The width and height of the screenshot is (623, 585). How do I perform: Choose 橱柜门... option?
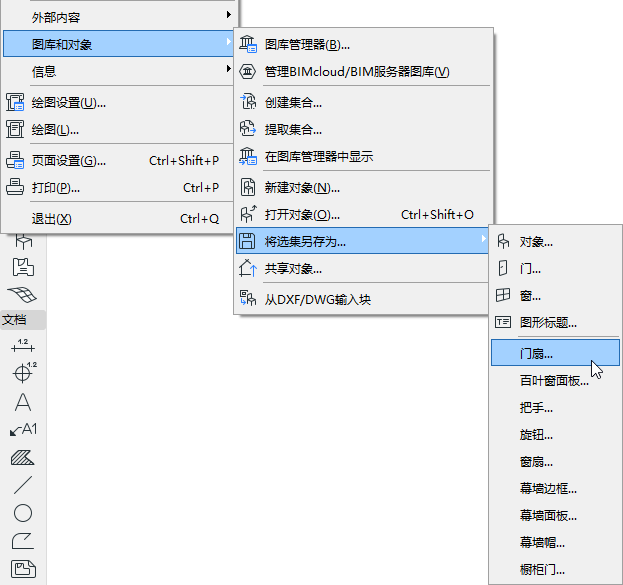coord(555,570)
